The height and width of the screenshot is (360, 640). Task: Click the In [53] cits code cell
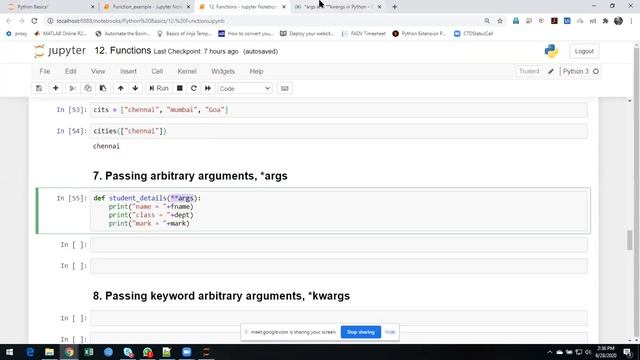click(339, 110)
